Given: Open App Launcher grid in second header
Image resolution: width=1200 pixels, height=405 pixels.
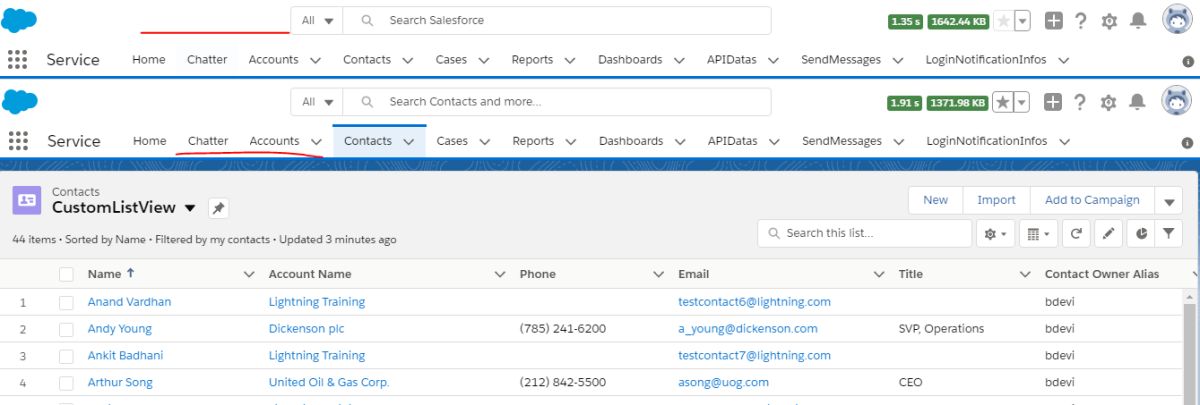Looking at the screenshot, I should click(18, 141).
